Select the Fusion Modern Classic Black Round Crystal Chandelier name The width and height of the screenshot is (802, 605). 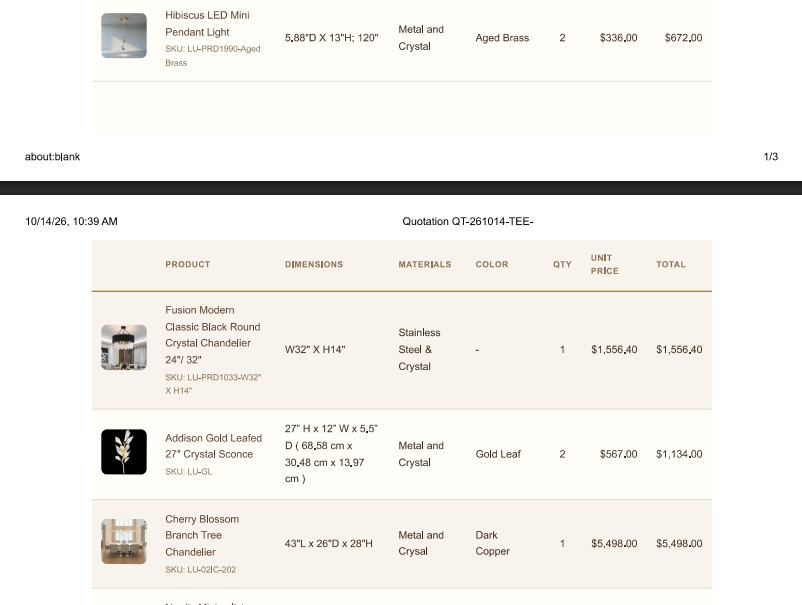pos(213,335)
